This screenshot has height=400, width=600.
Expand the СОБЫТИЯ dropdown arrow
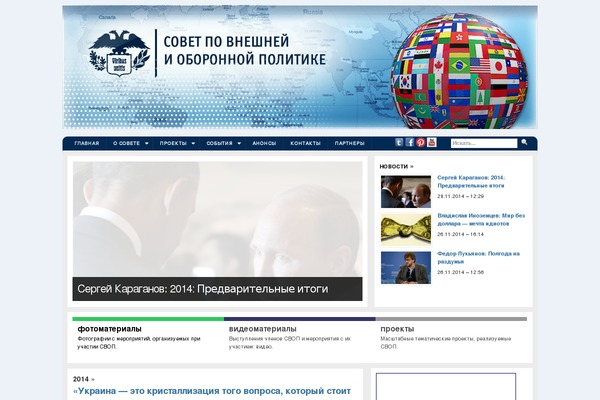239,144
